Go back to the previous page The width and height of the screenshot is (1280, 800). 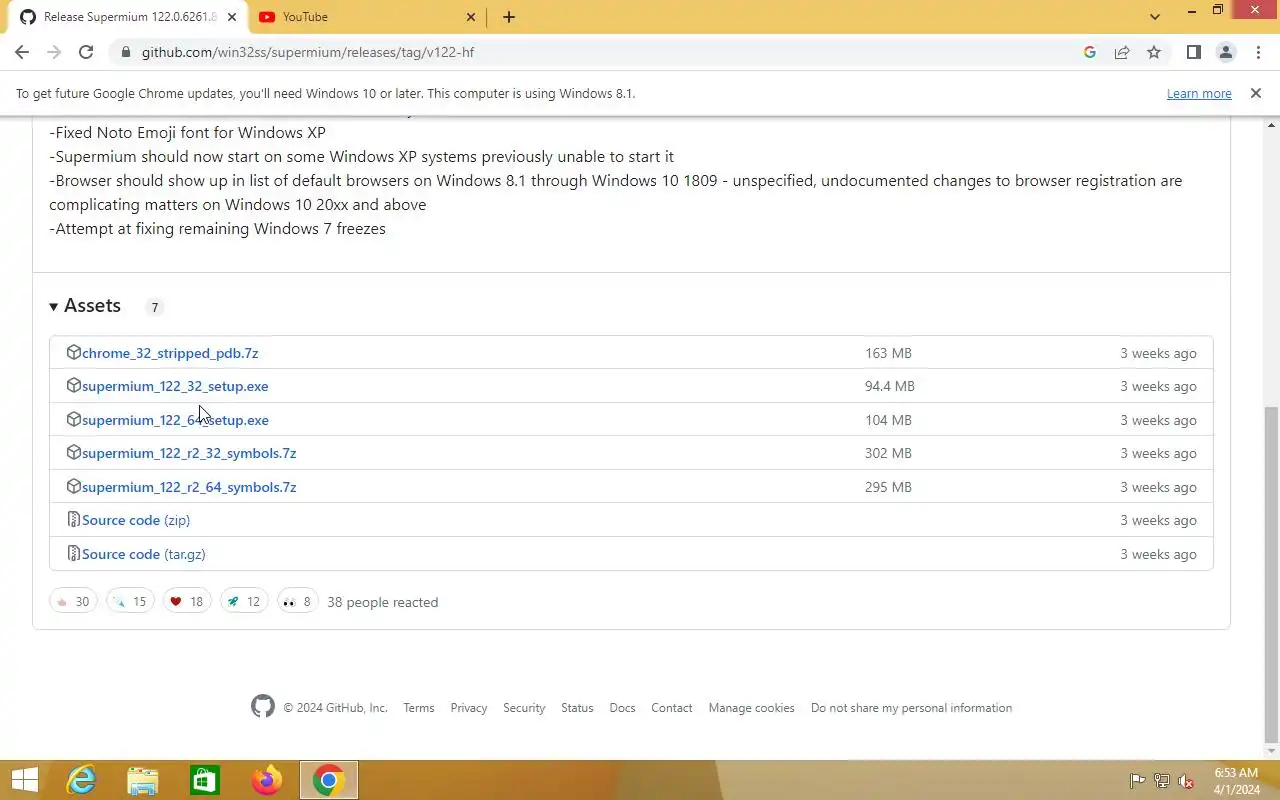22,52
